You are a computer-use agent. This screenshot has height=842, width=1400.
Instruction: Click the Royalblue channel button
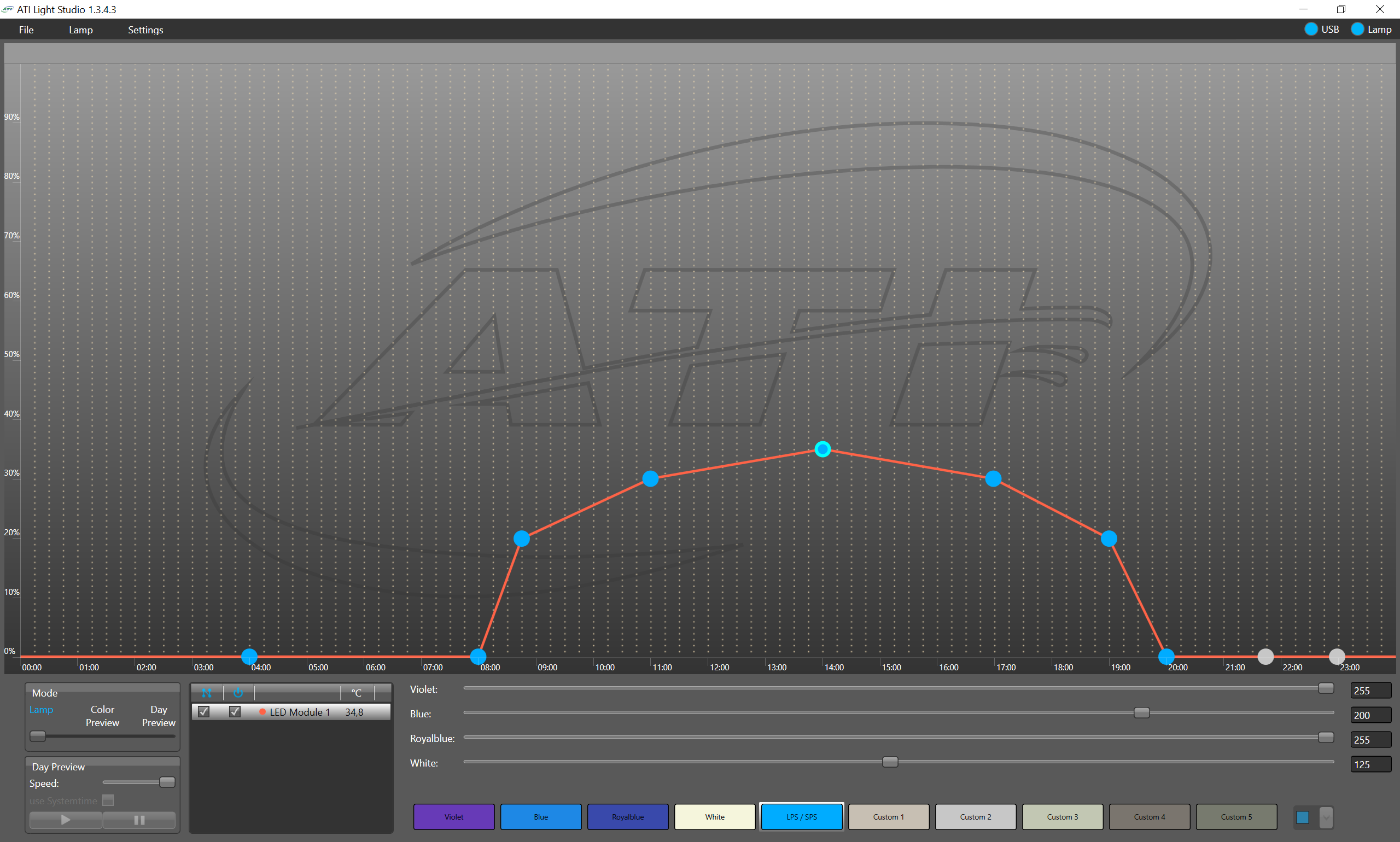[x=627, y=816]
